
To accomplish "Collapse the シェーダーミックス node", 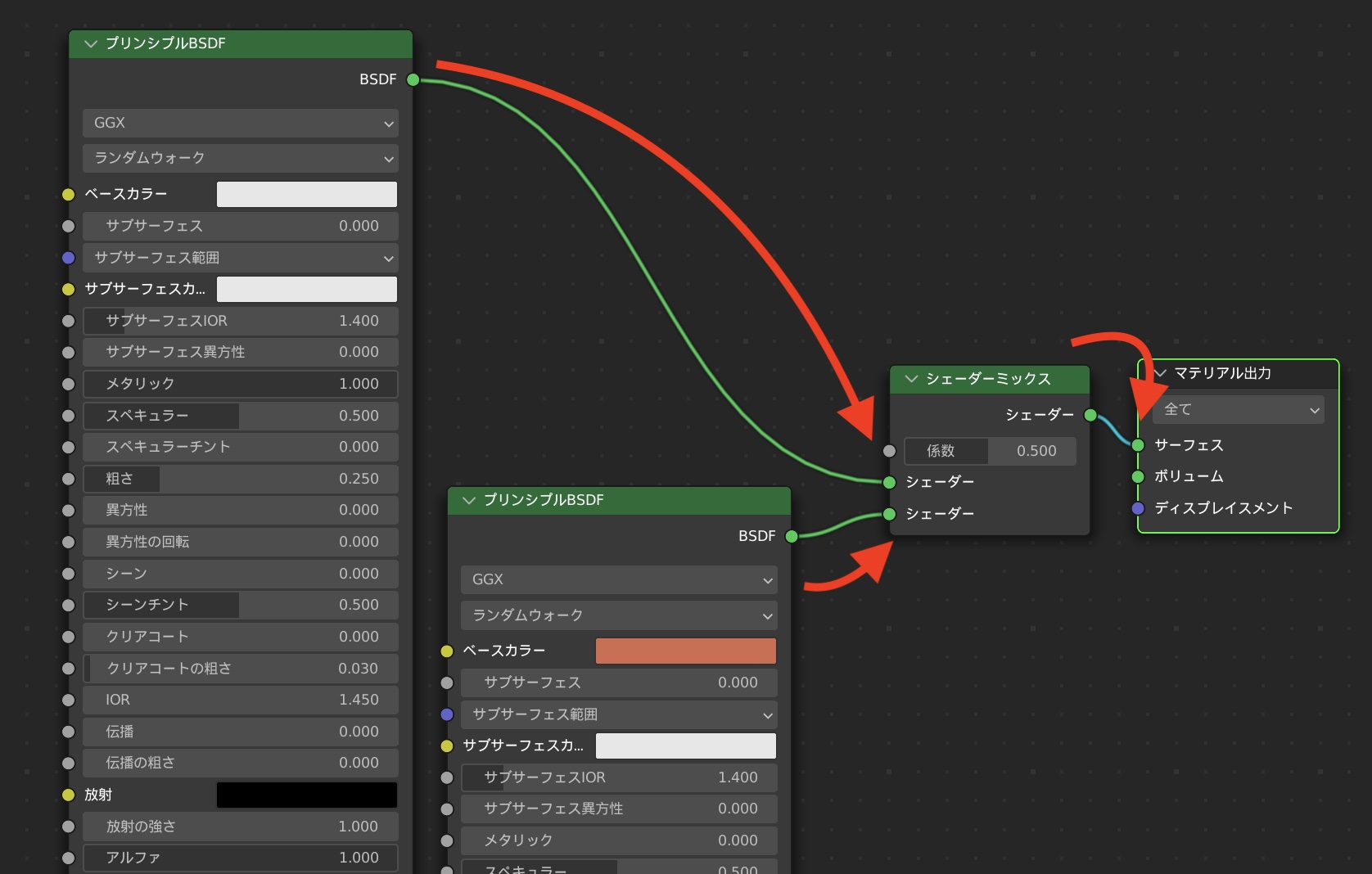I will tap(911, 379).
